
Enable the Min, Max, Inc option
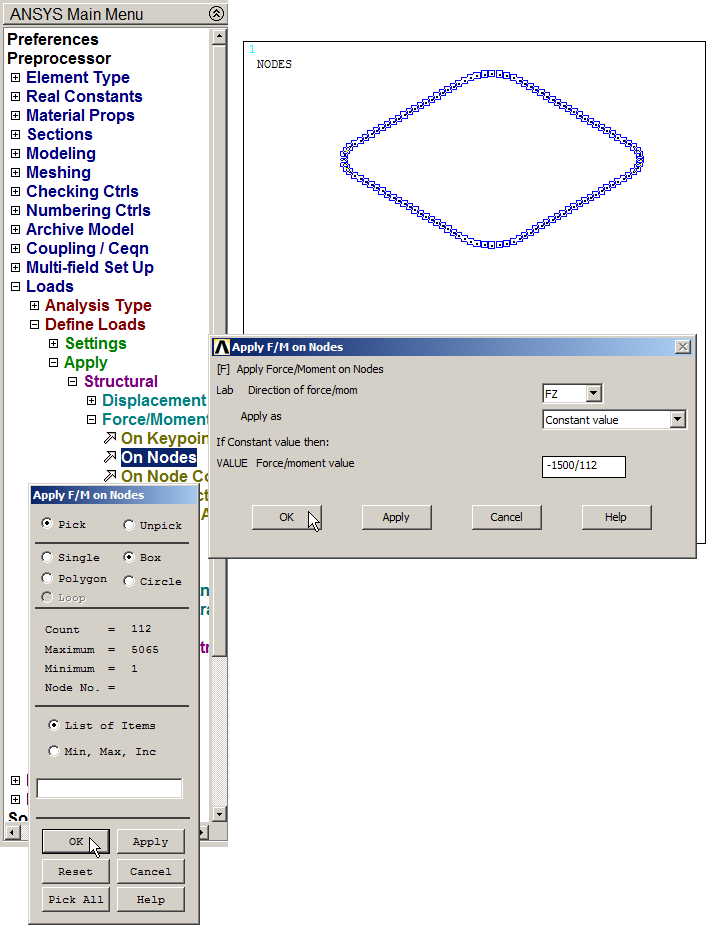pos(53,751)
